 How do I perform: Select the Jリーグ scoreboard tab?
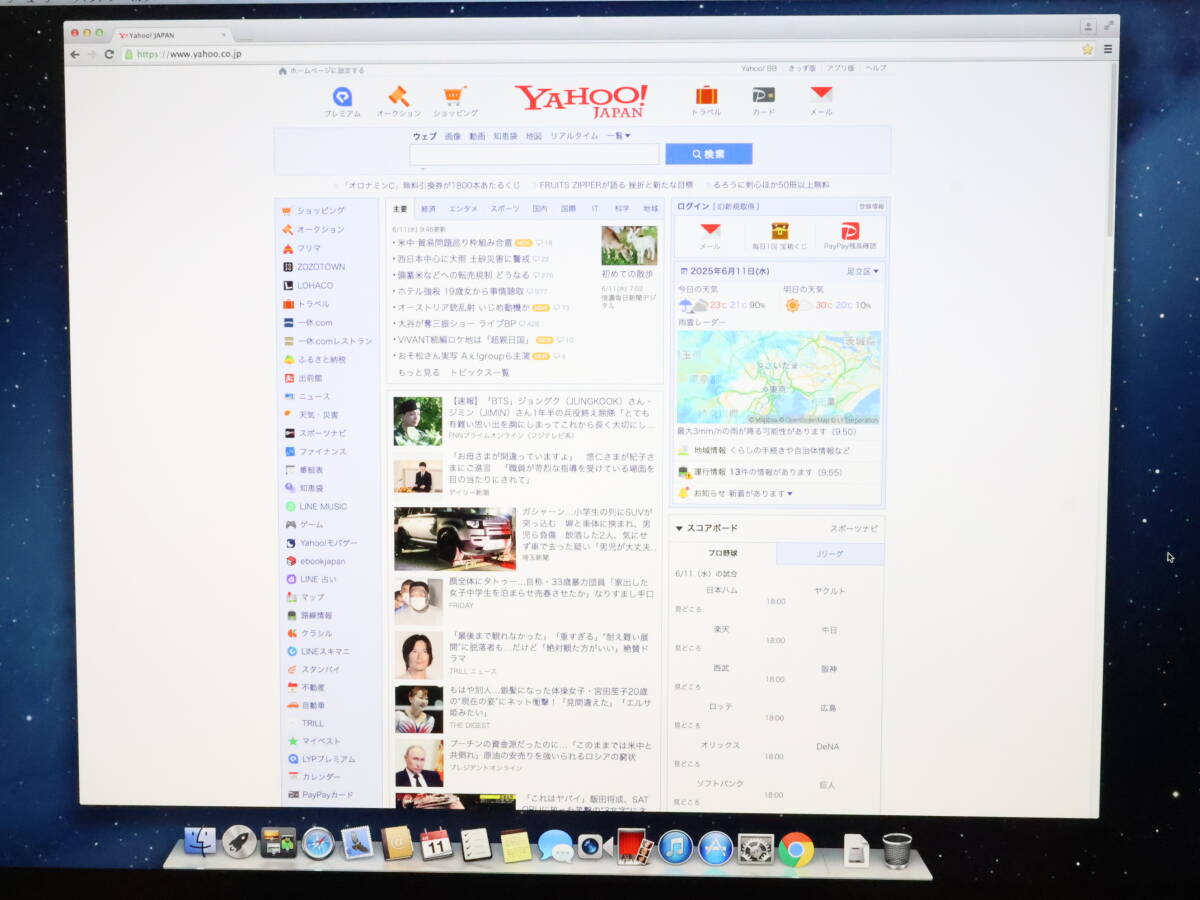pos(831,553)
